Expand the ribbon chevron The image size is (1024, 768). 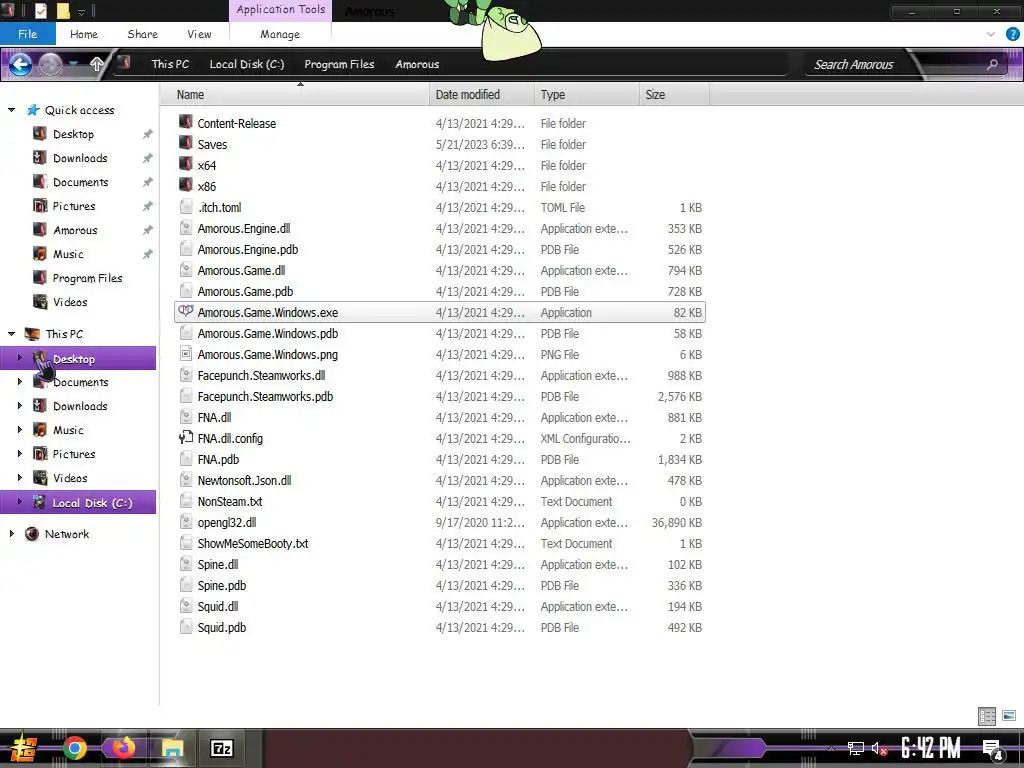991,34
